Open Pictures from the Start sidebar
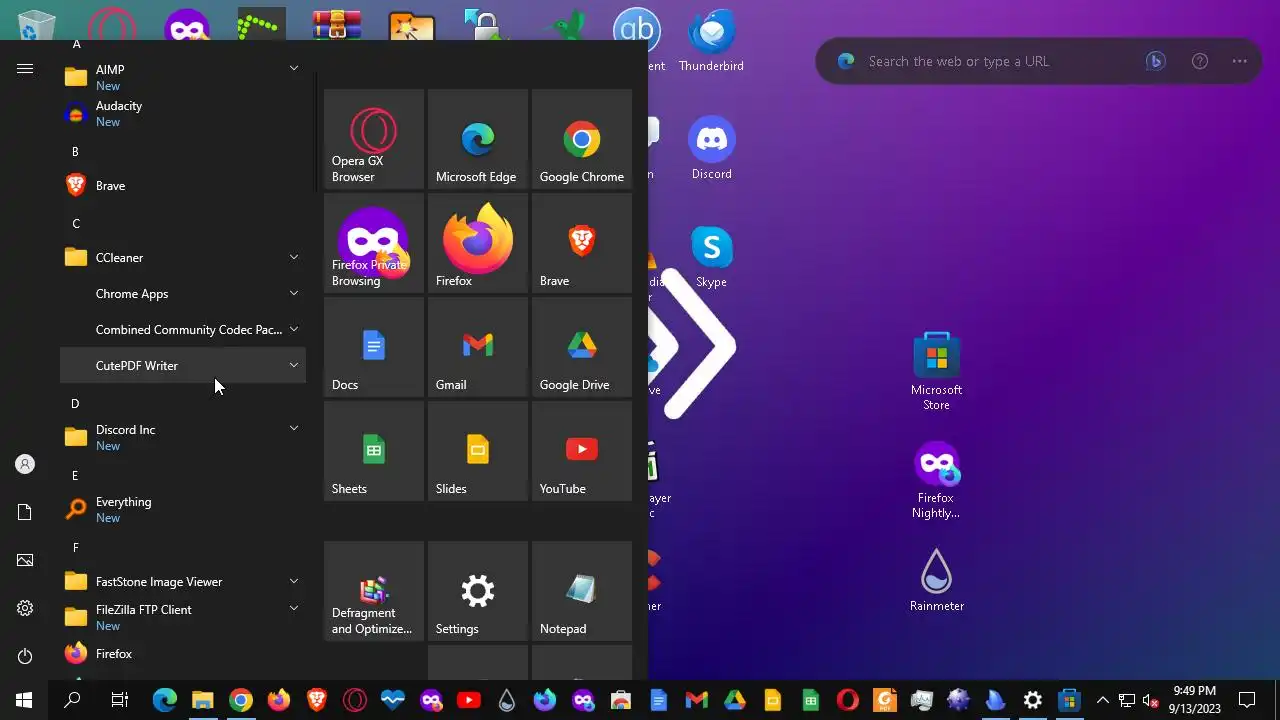 [x=25, y=560]
